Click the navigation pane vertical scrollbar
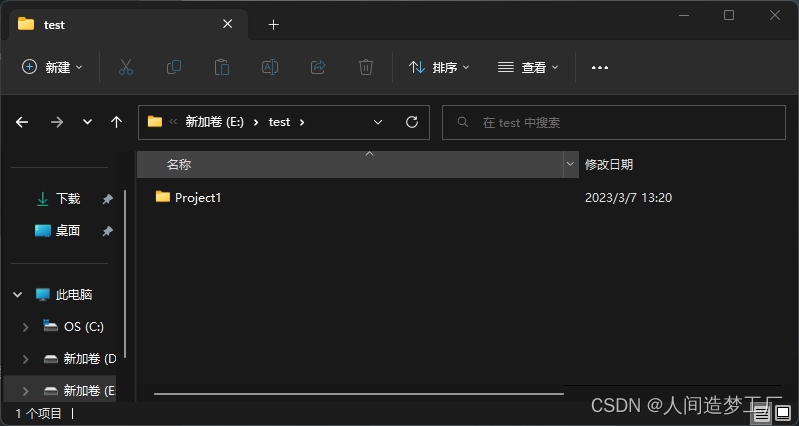Image resolution: width=799 pixels, height=426 pixels. click(x=125, y=275)
